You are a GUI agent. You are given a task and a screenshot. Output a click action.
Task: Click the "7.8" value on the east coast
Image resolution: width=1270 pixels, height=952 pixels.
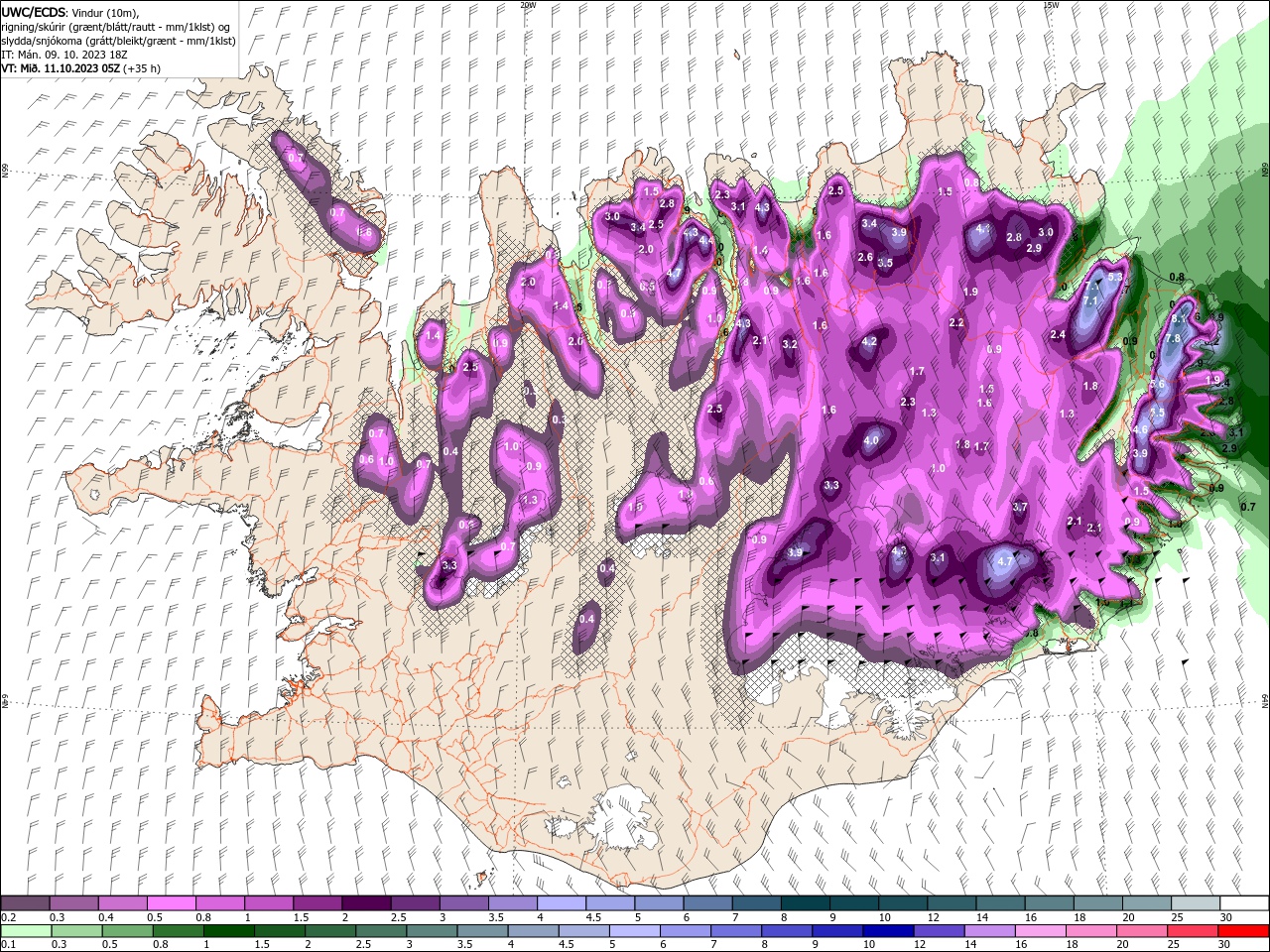point(1171,338)
